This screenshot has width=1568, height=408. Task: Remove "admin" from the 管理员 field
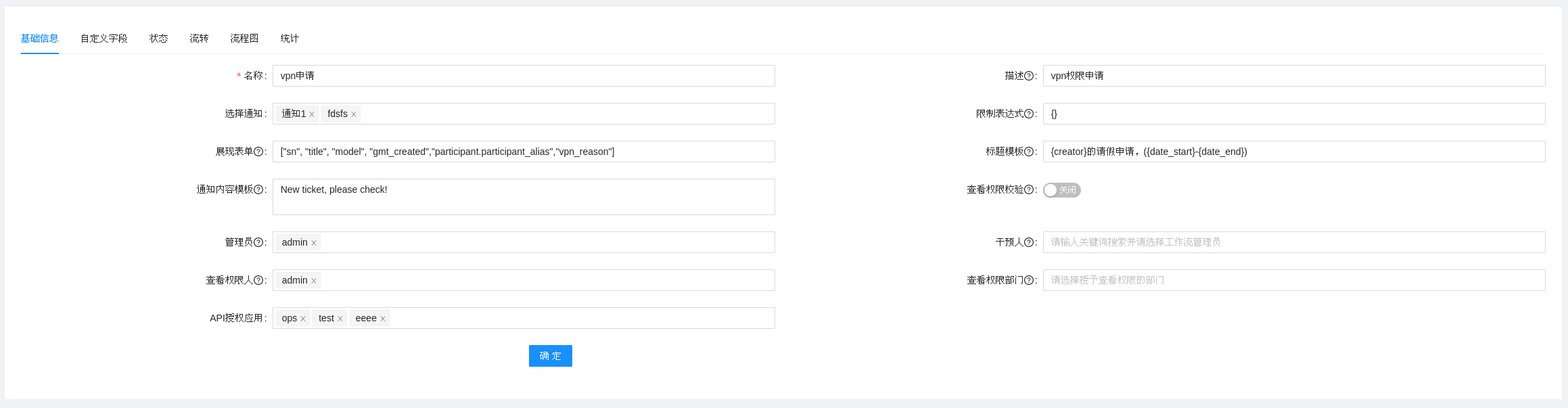(x=315, y=242)
